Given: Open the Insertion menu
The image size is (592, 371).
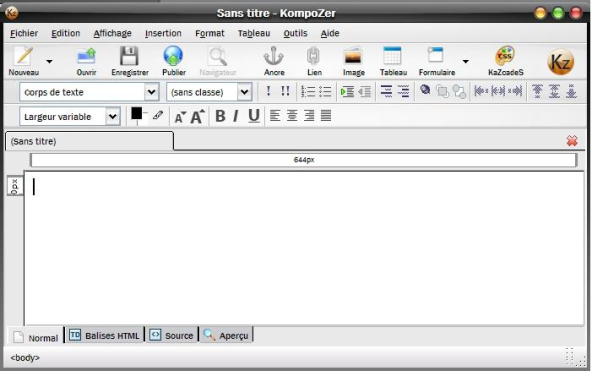Looking at the screenshot, I should 163,33.
